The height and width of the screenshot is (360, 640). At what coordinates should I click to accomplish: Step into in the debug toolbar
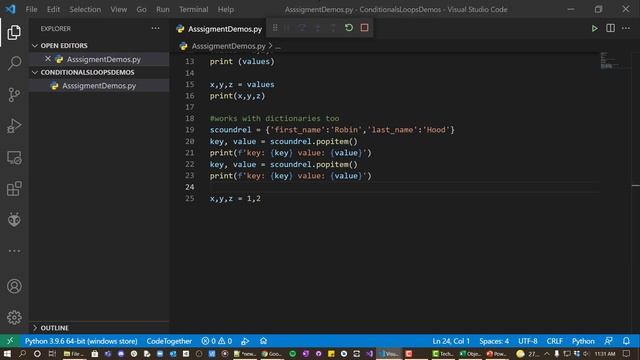coord(318,28)
